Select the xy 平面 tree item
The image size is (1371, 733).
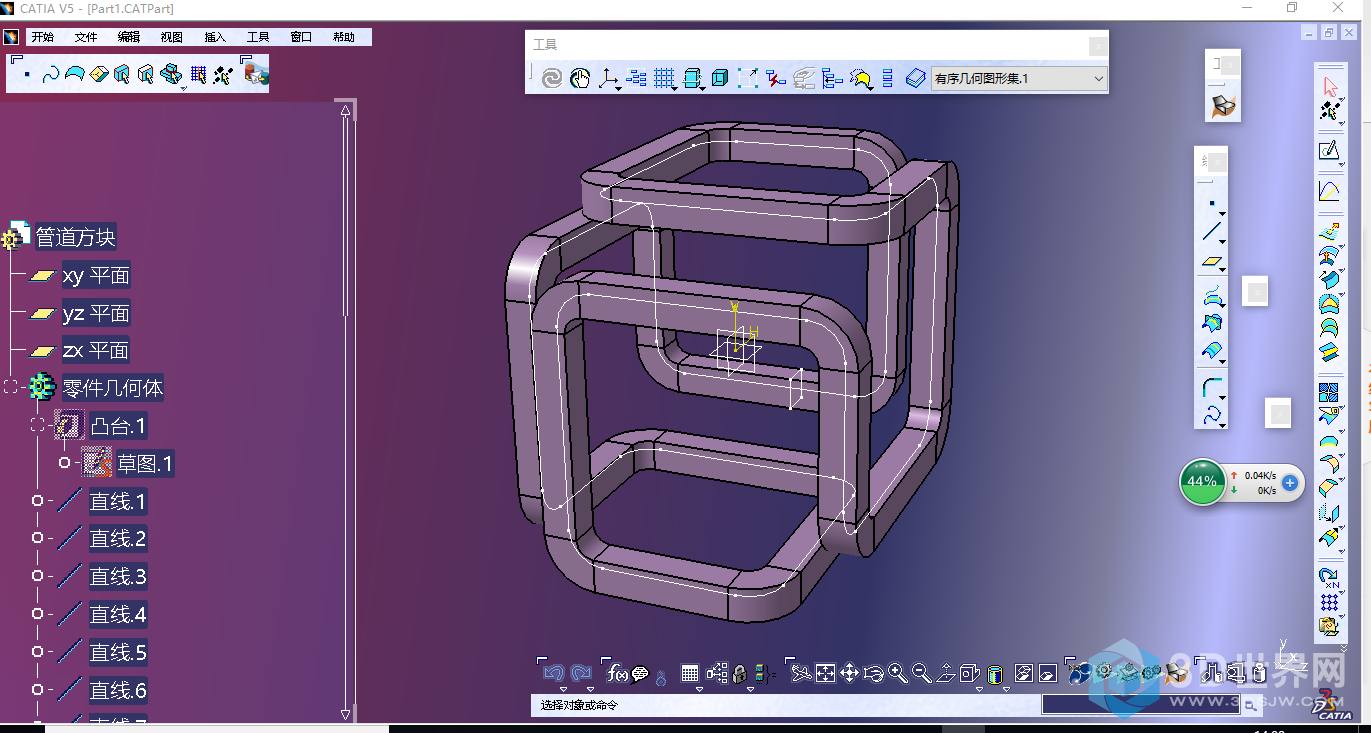pyautogui.click(x=96, y=276)
